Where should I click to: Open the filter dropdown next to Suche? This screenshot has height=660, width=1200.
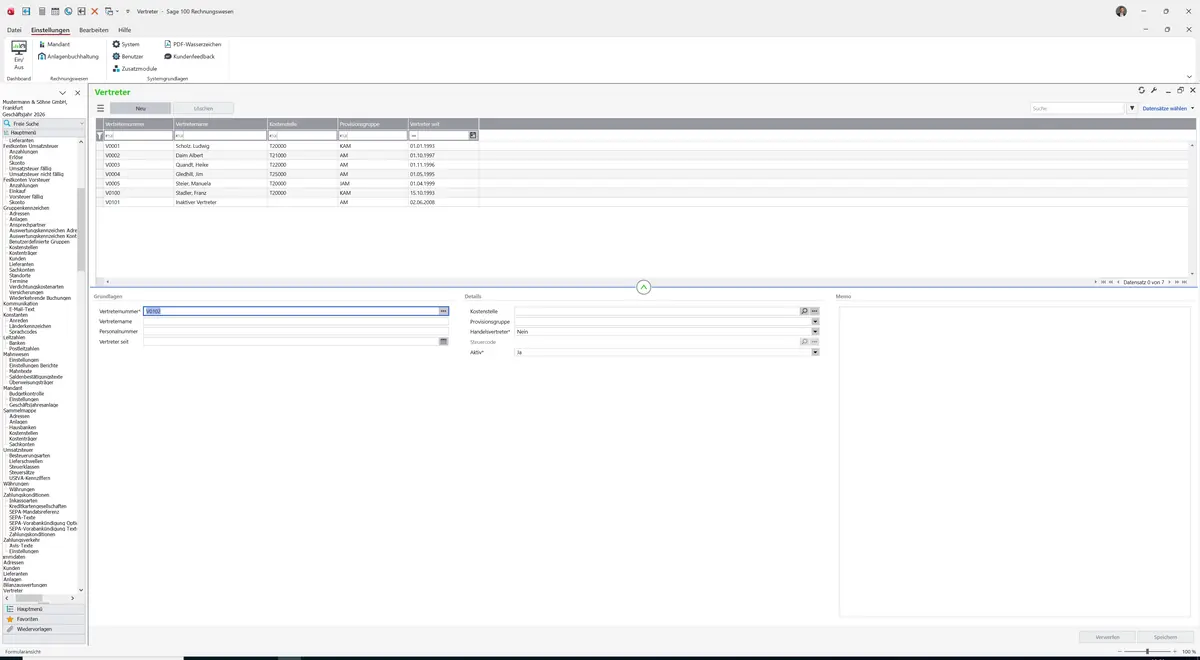pos(1132,108)
